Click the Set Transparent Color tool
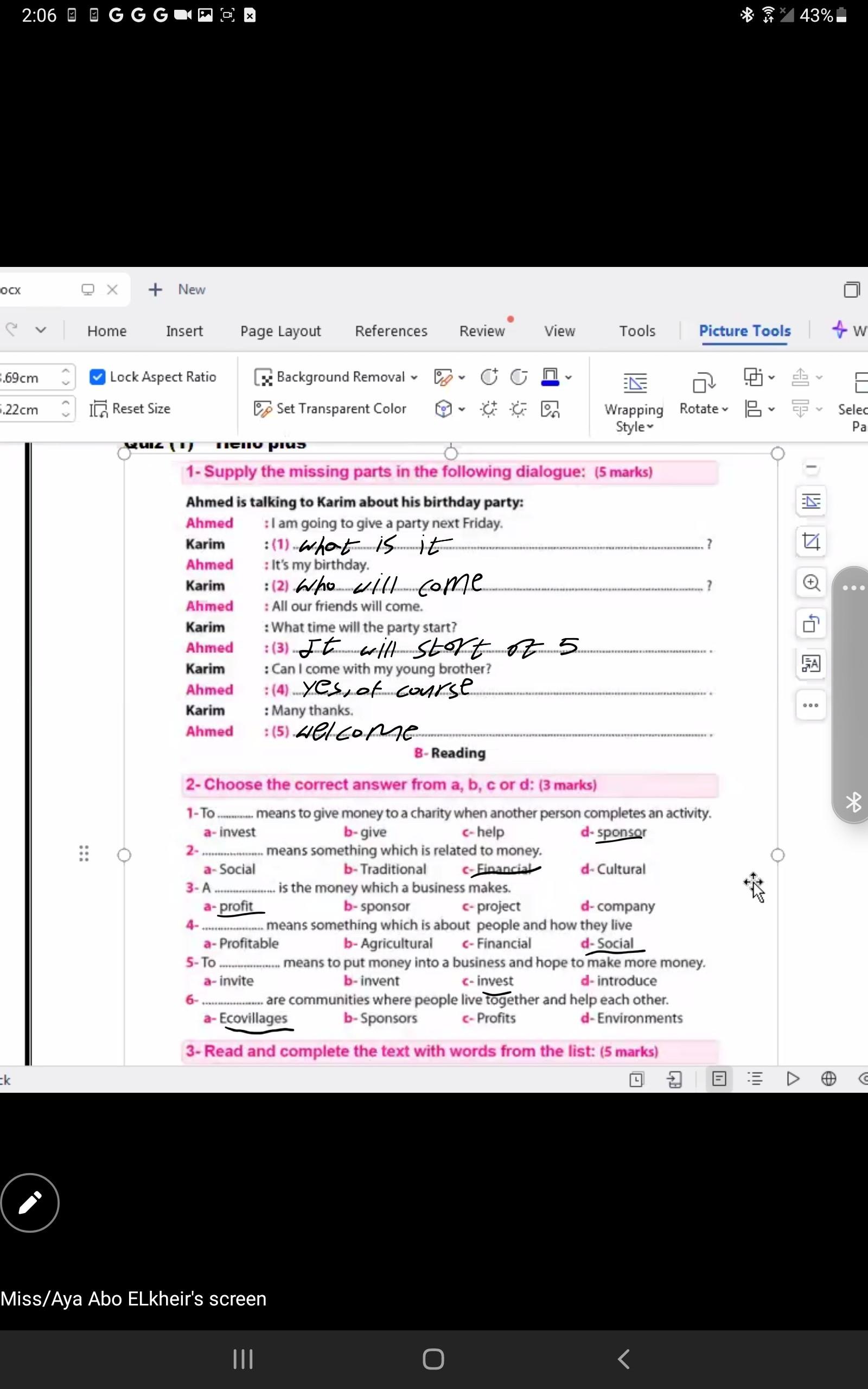Image resolution: width=868 pixels, height=1389 pixels. (x=330, y=409)
